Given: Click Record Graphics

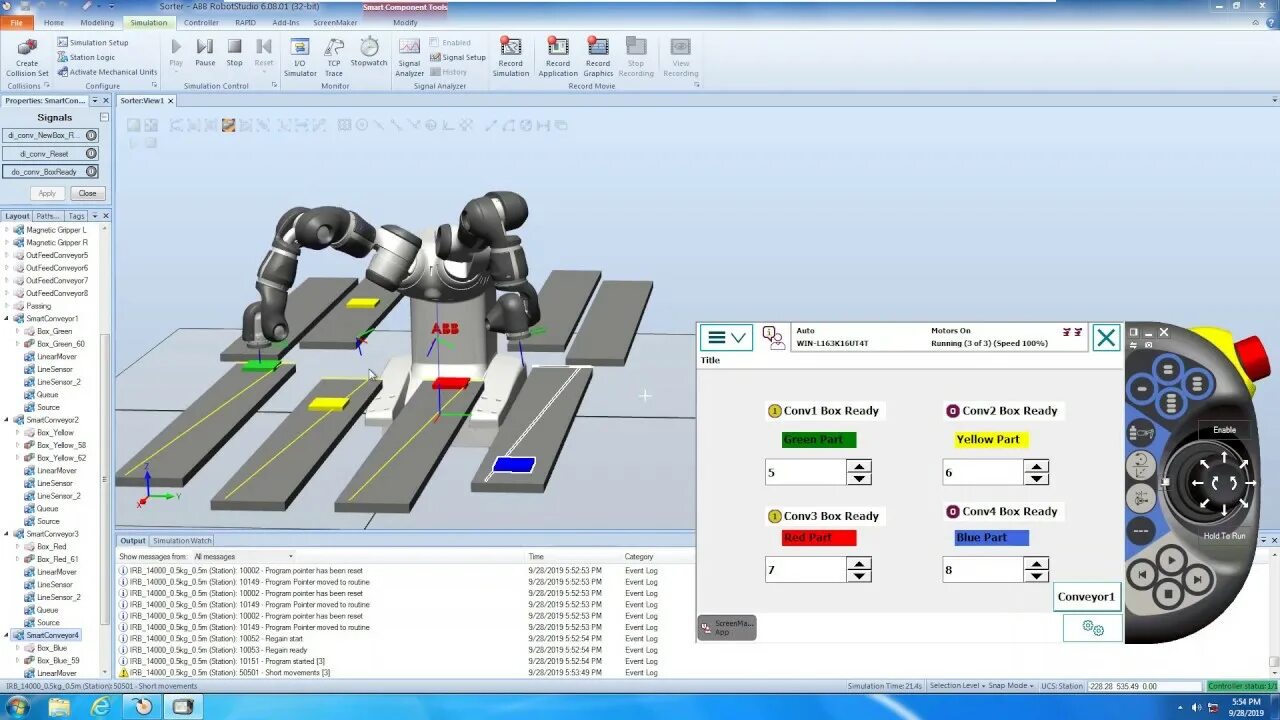Looking at the screenshot, I should (x=598, y=57).
